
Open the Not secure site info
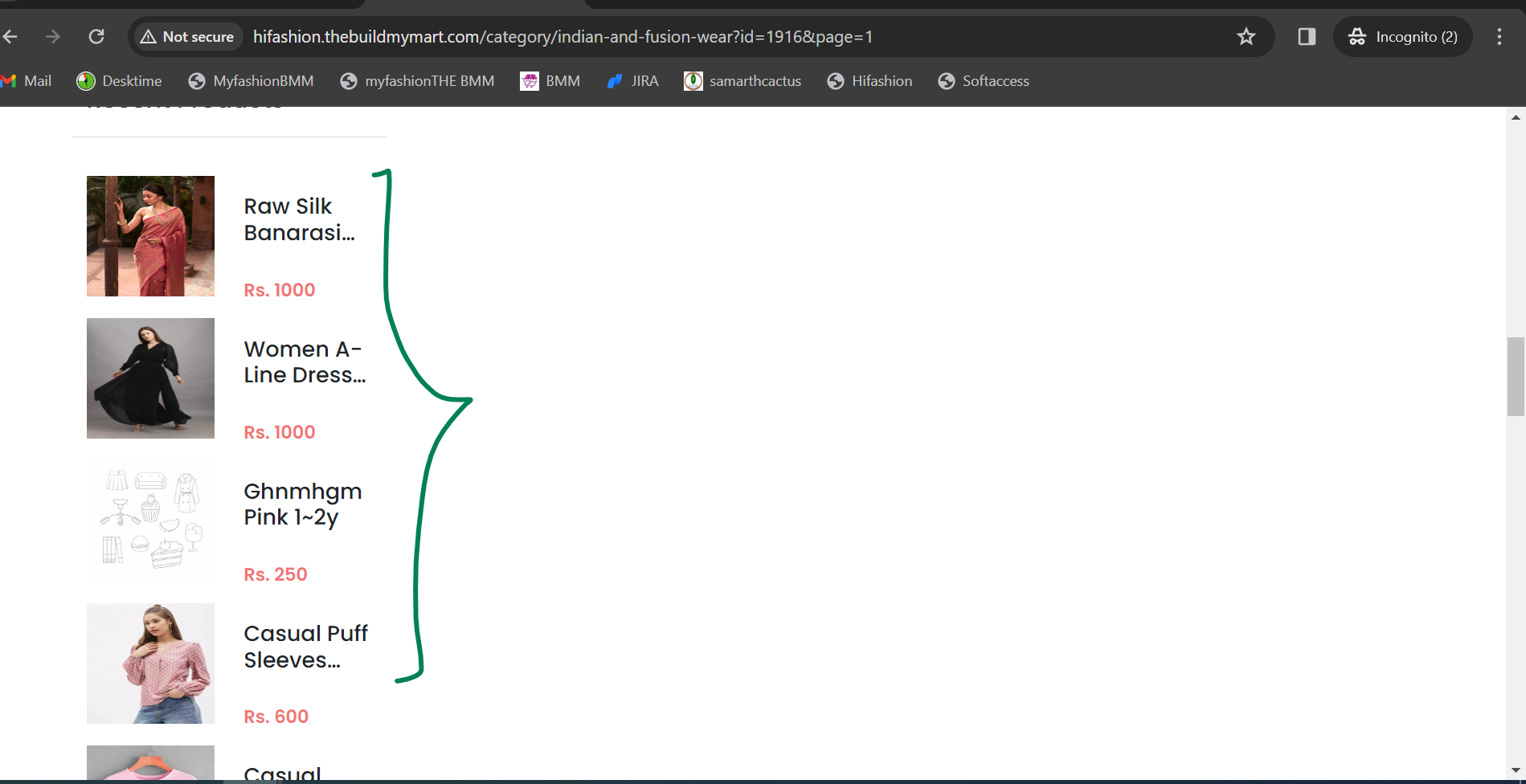(x=187, y=37)
